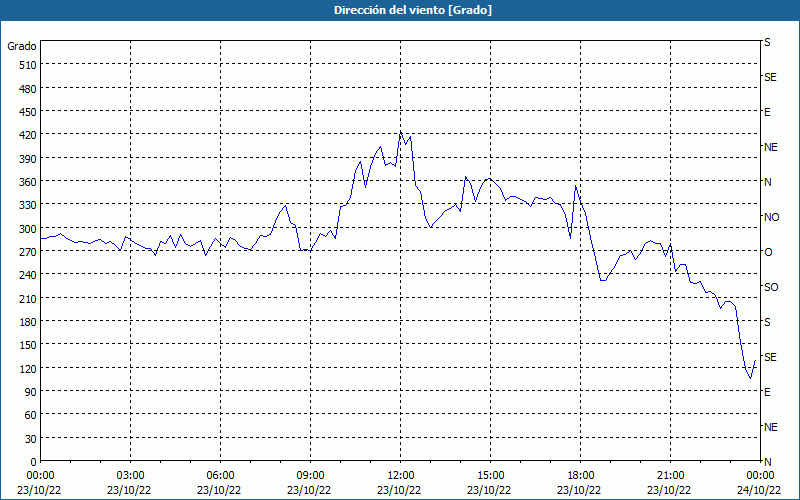
Task: Click the 300 y-axis value
Action: pyautogui.click(x=28, y=229)
